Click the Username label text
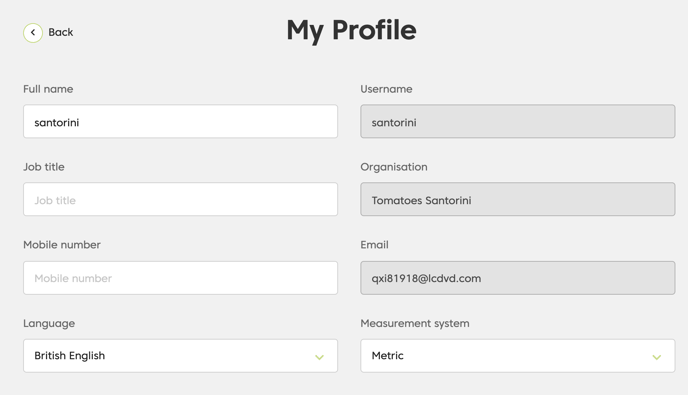Viewport: 688px width, 395px height. tap(387, 89)
